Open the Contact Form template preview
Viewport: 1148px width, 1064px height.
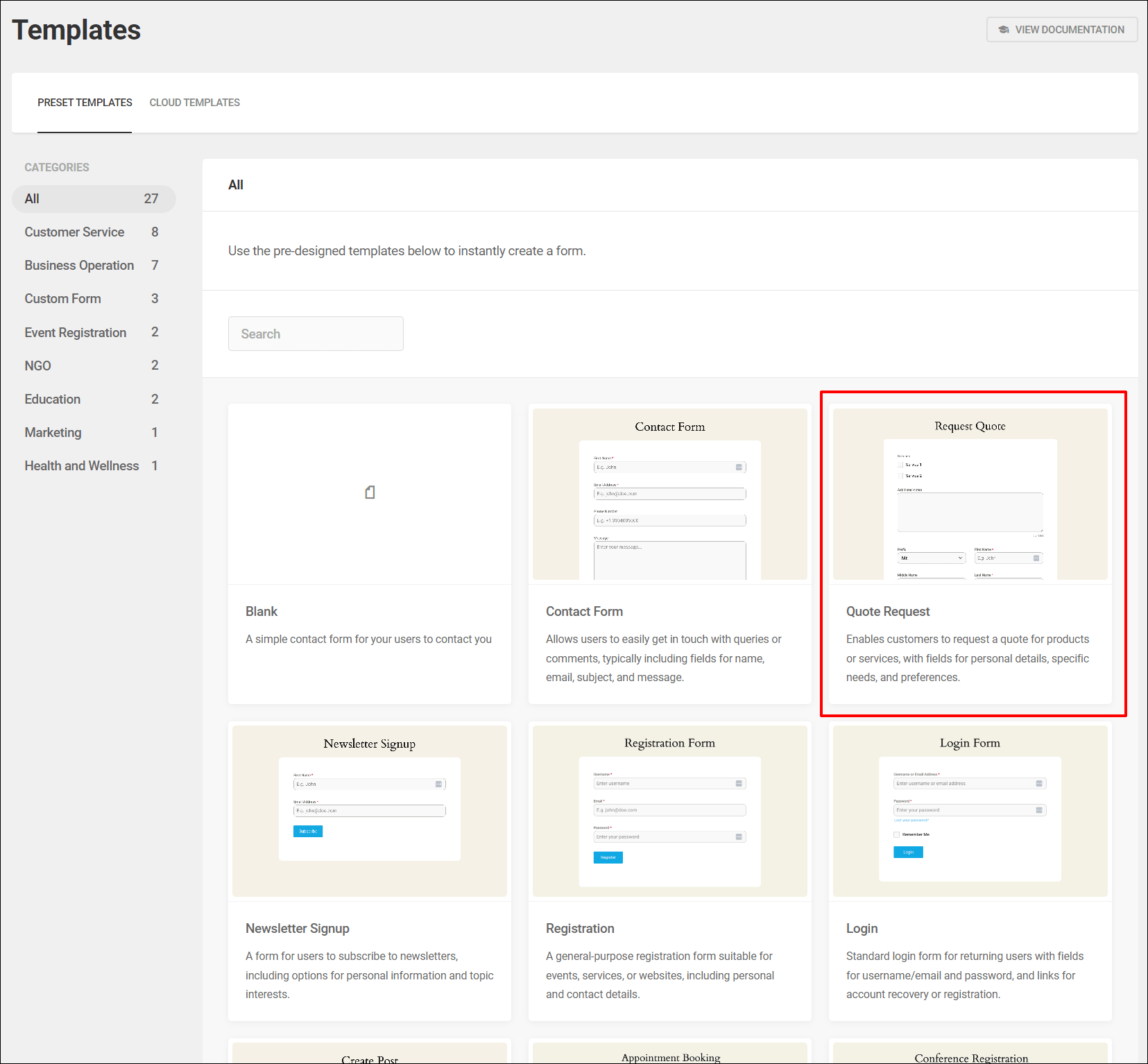[669, 494]
